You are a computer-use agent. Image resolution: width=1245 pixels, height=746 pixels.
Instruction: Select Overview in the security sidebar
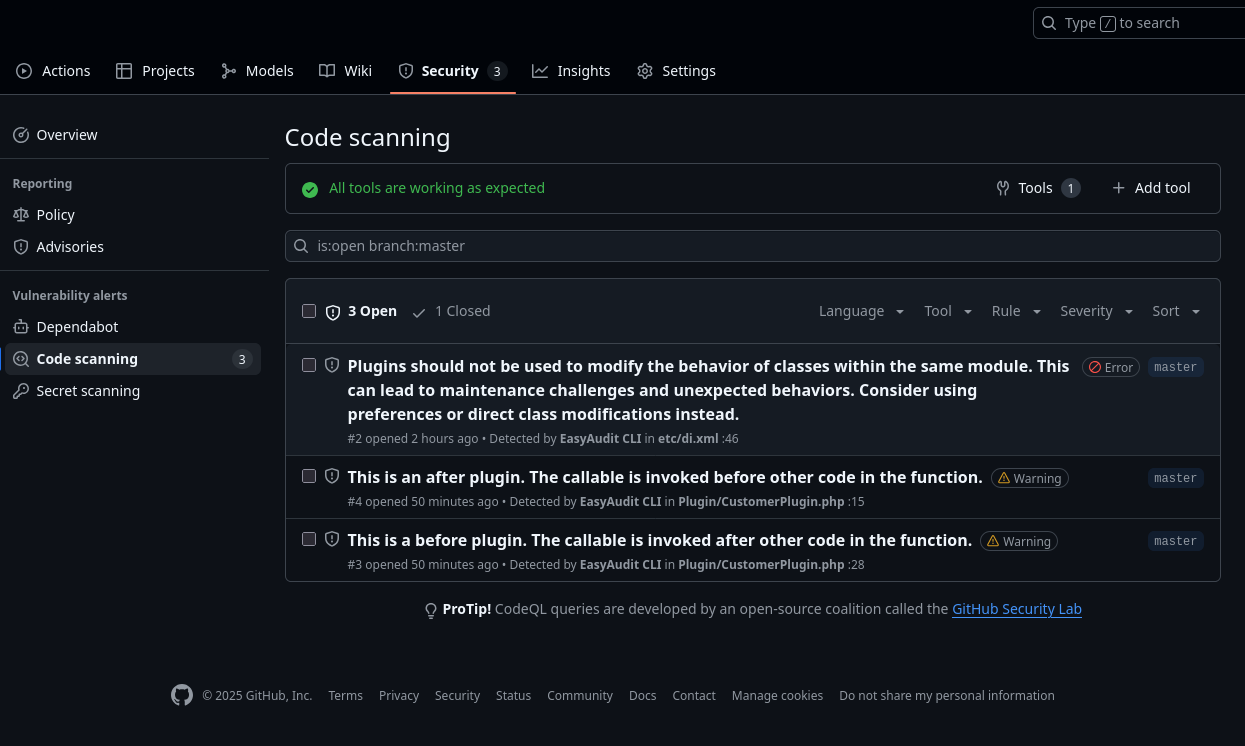(134, 135)
